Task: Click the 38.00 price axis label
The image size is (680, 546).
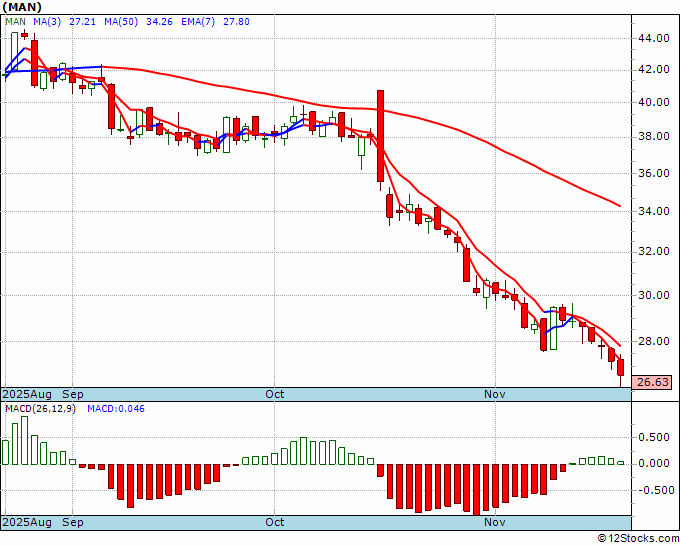Action: coord(654,137)
